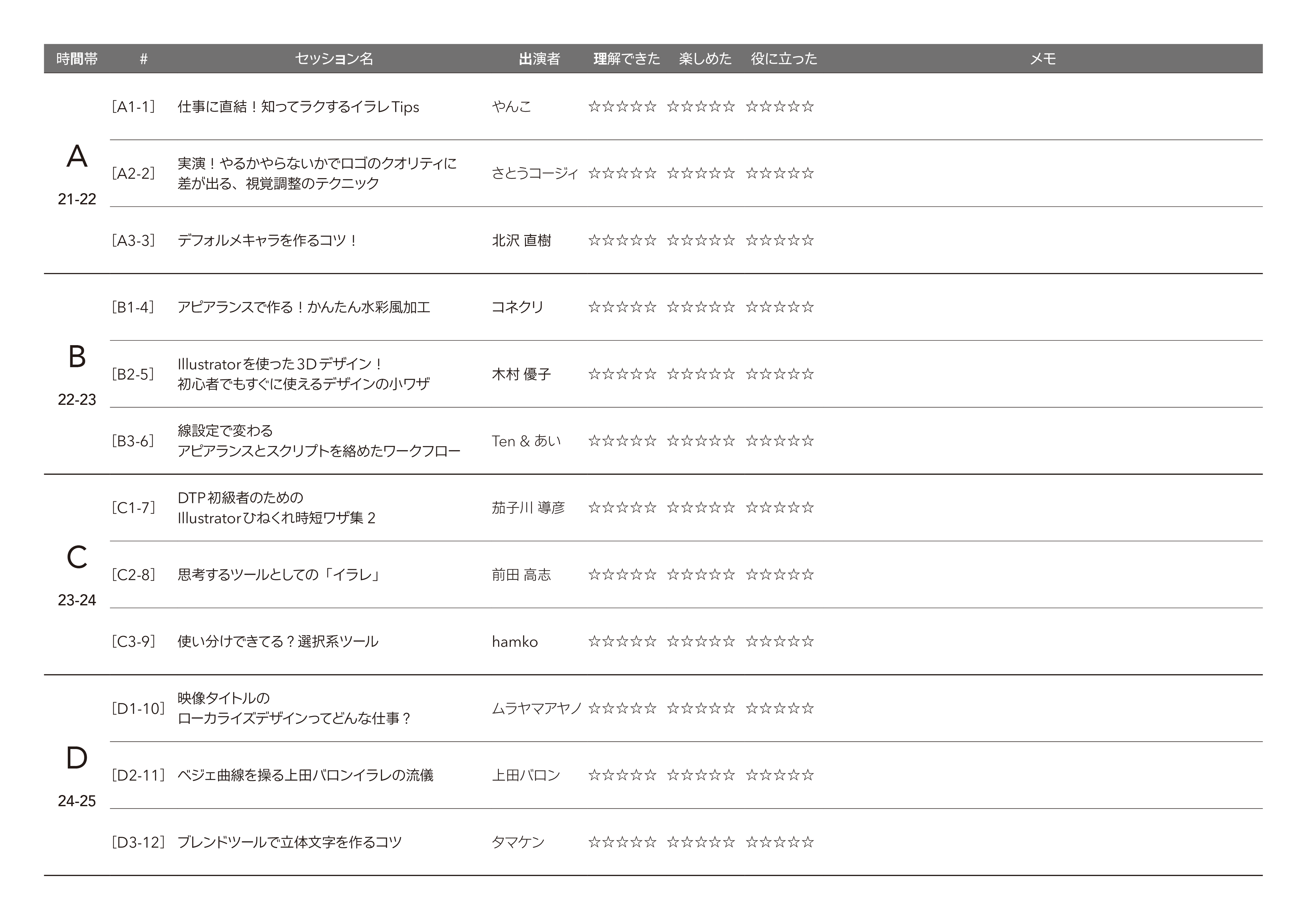Select session code [B3-6]
Viewport: 1307px width, 924px height.
click(133, 441)
